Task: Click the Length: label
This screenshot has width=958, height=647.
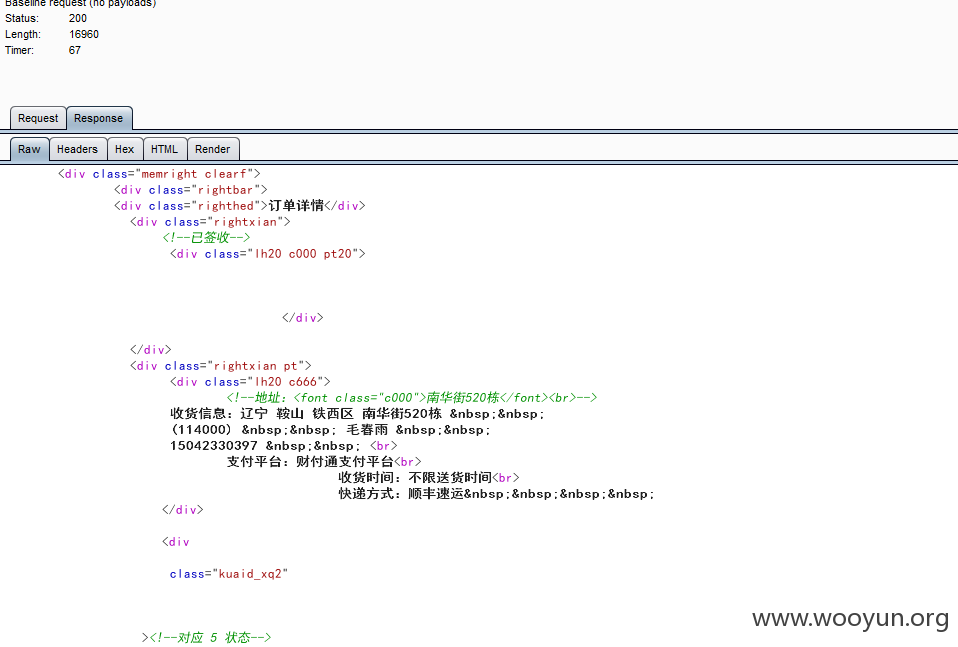Action: tap(23, 34)
